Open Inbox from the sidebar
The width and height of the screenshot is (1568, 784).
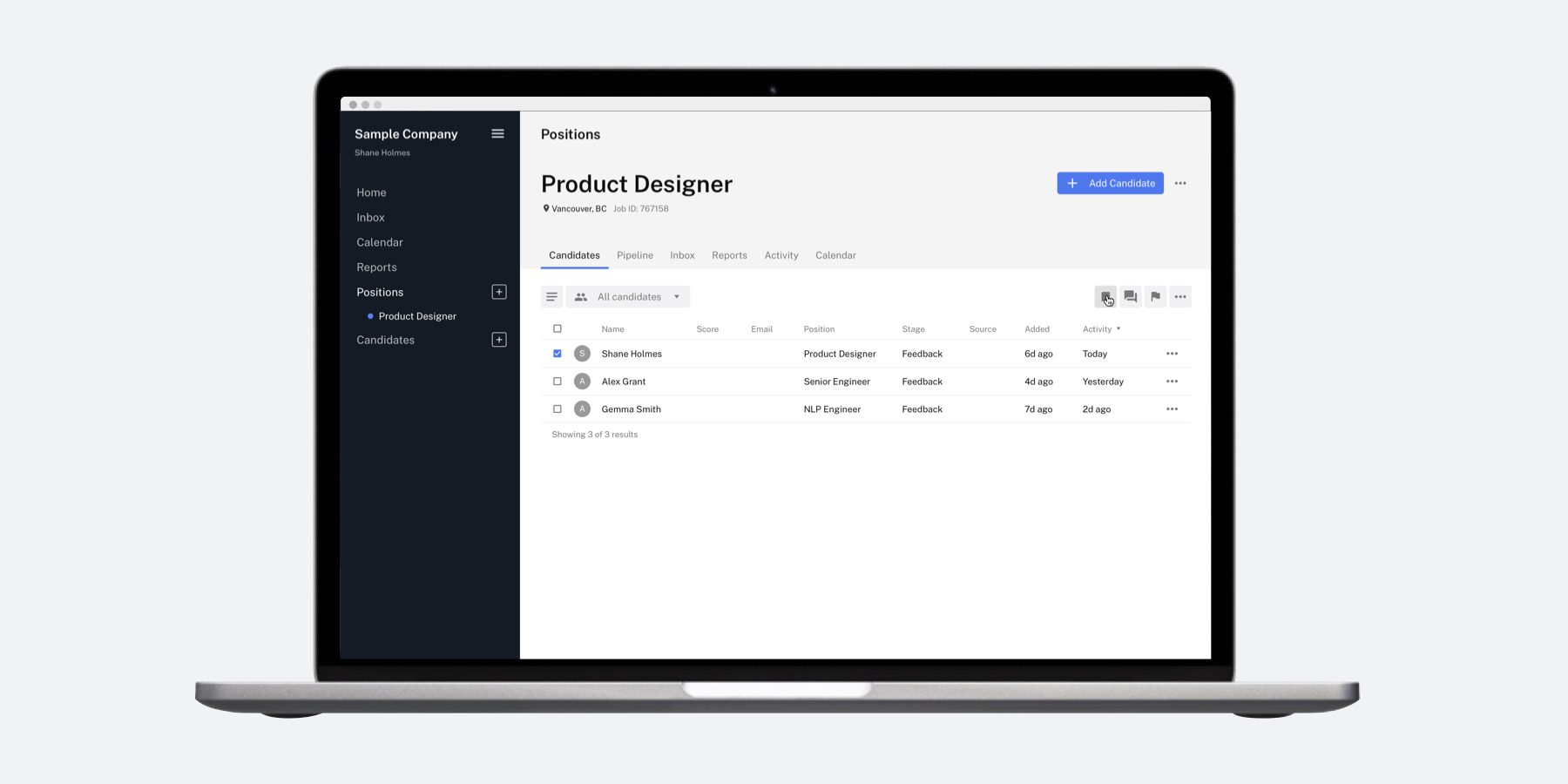tap(370, 217)
